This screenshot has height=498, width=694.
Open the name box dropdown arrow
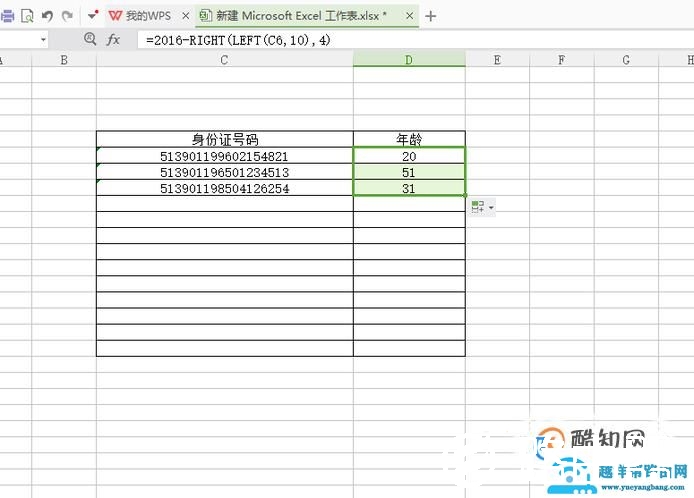[x=43, y=40]
